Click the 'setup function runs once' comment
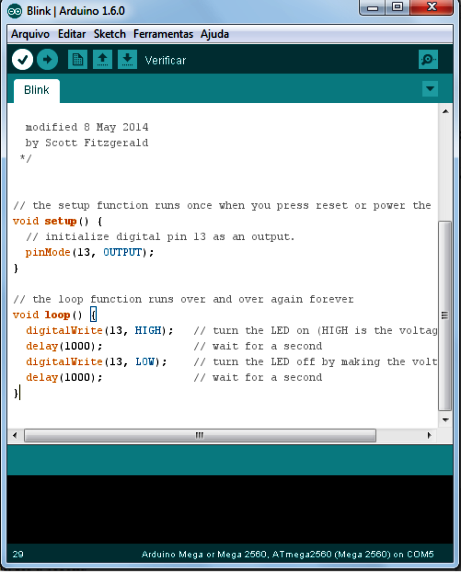The height and width of the screenshot is (573, 461). [x=222, y=206]
